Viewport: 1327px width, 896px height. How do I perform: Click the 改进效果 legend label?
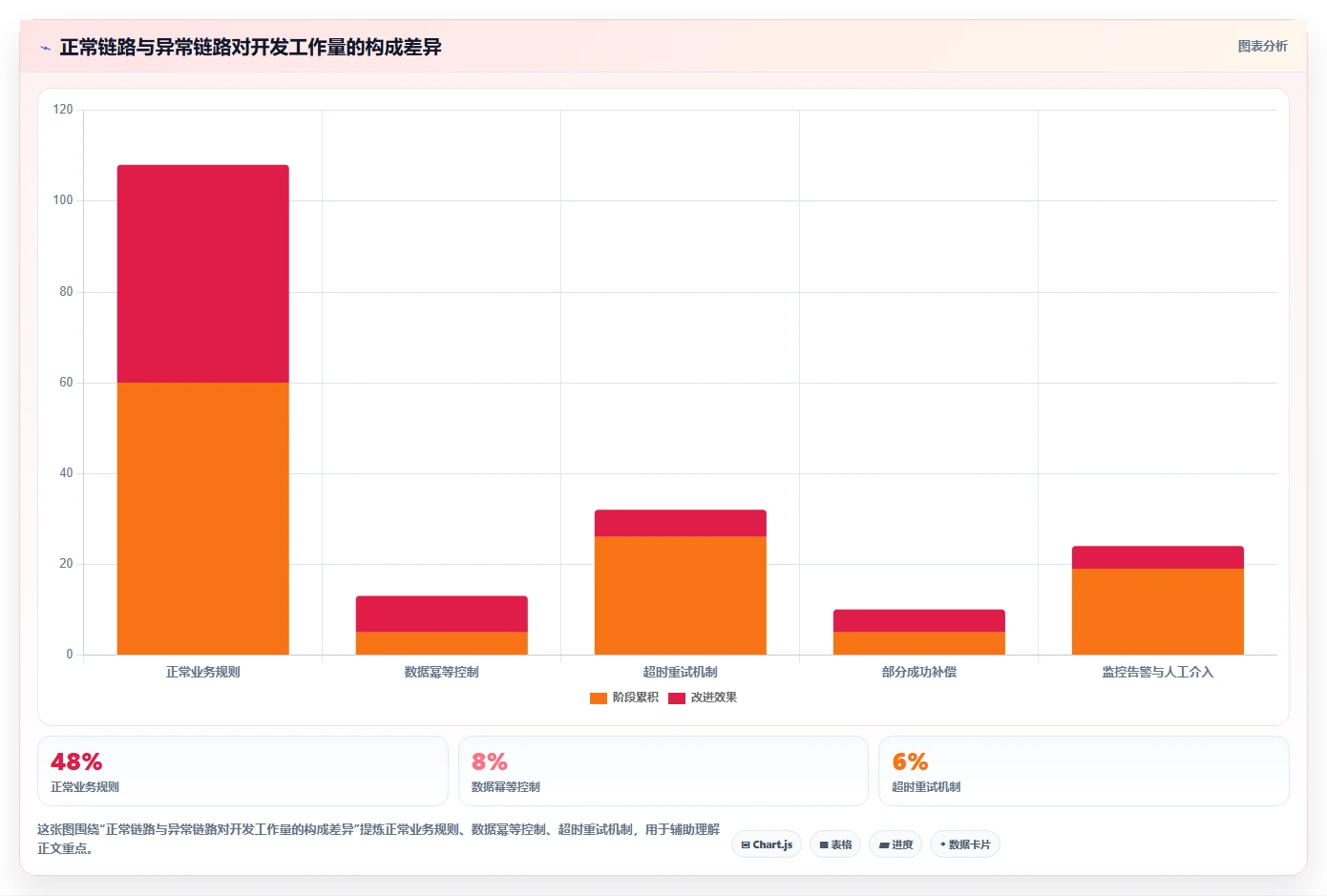(714, 698)
